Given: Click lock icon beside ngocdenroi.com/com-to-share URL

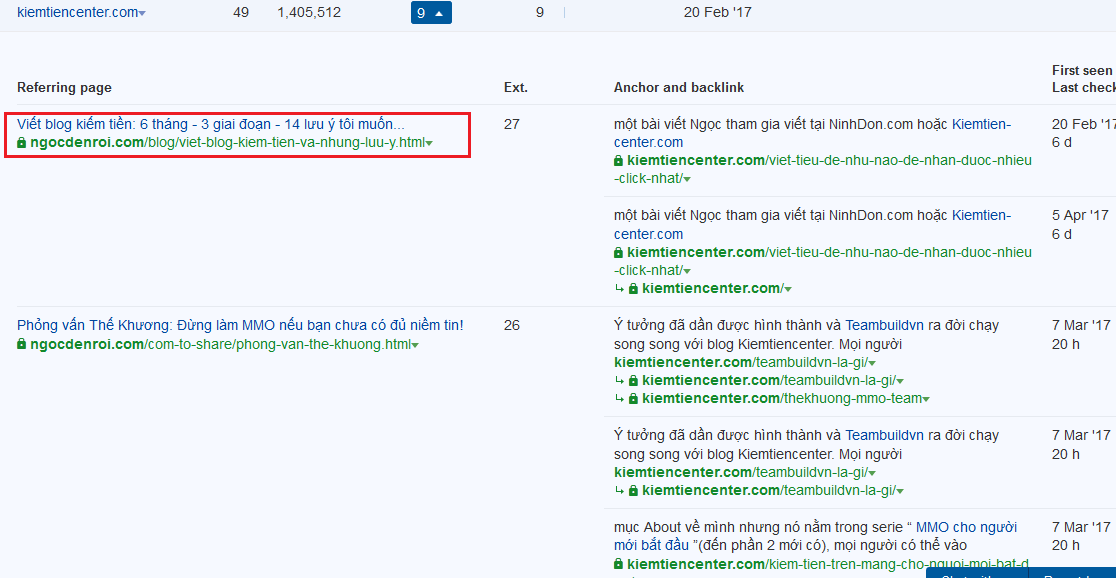Looking at the screenshot, I should tap(21, 345).
